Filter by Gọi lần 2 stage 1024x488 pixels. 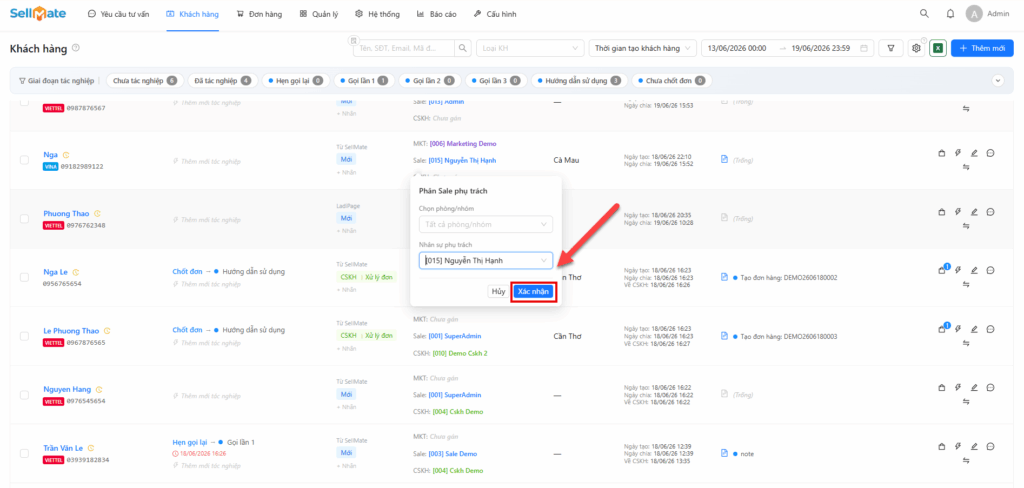coord(428,81)
